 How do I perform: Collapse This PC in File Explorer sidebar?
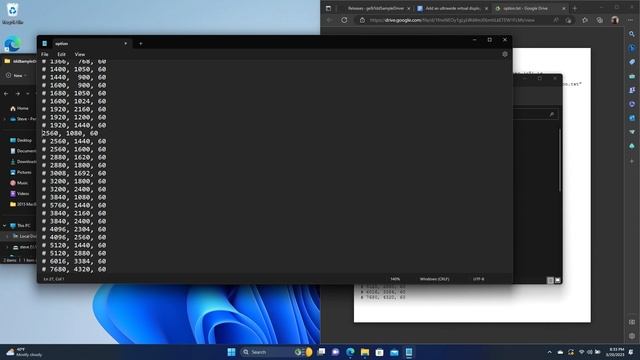pos(4,225)
